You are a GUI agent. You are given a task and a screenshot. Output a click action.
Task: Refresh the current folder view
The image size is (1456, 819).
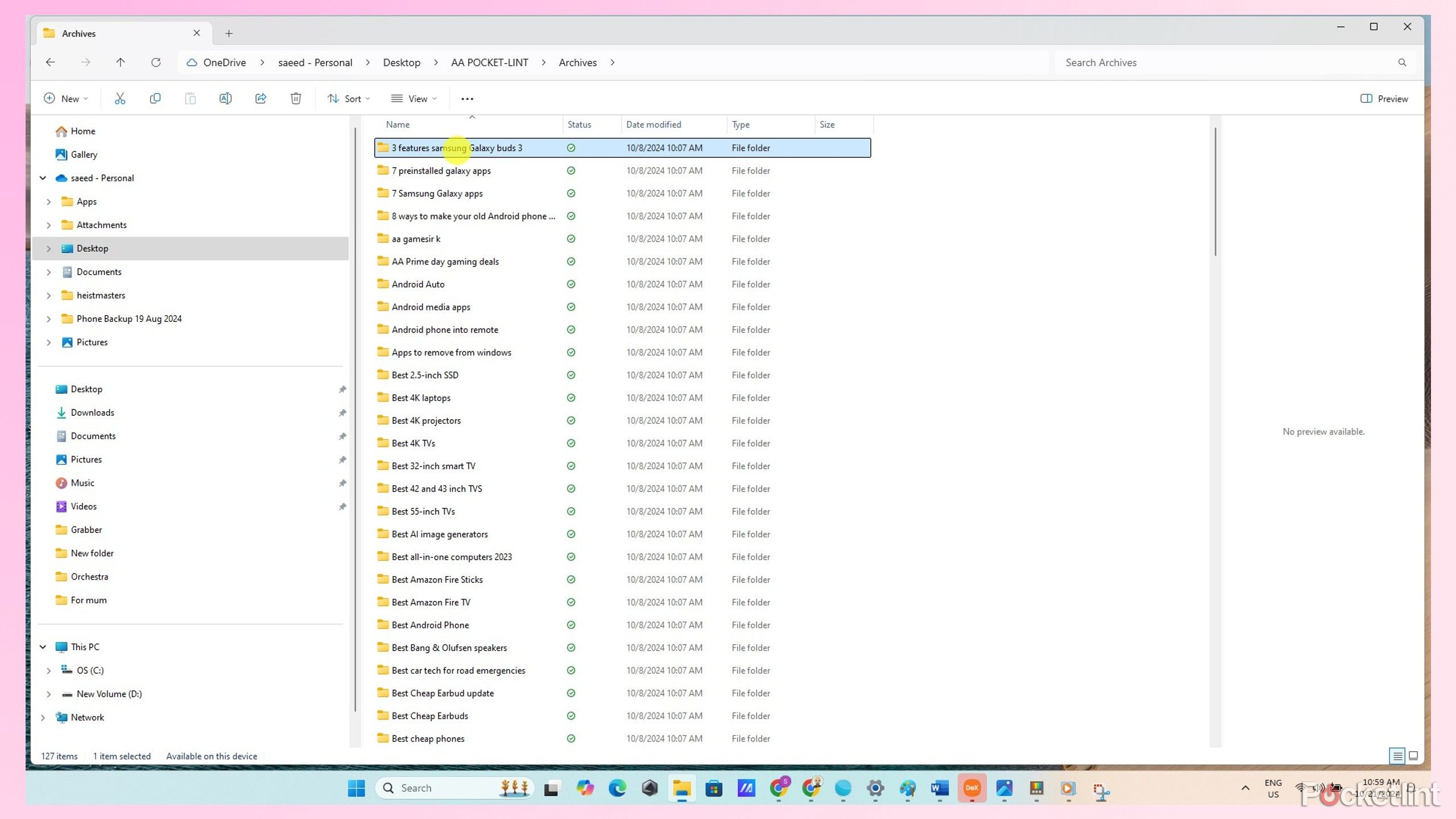[155, 62]
